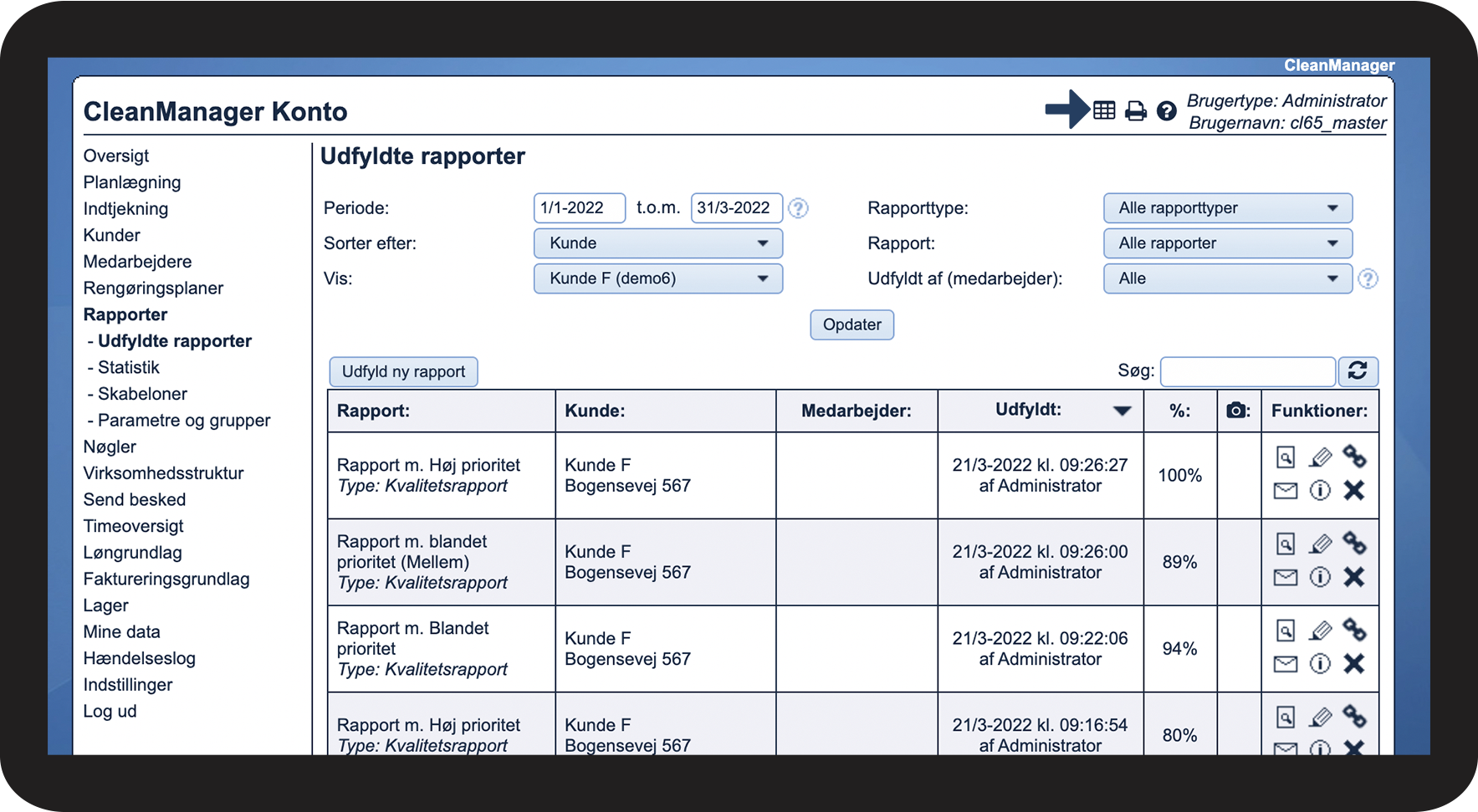
Task: Click link icon for the 94% report
Action: click(x=1354, y=630)
